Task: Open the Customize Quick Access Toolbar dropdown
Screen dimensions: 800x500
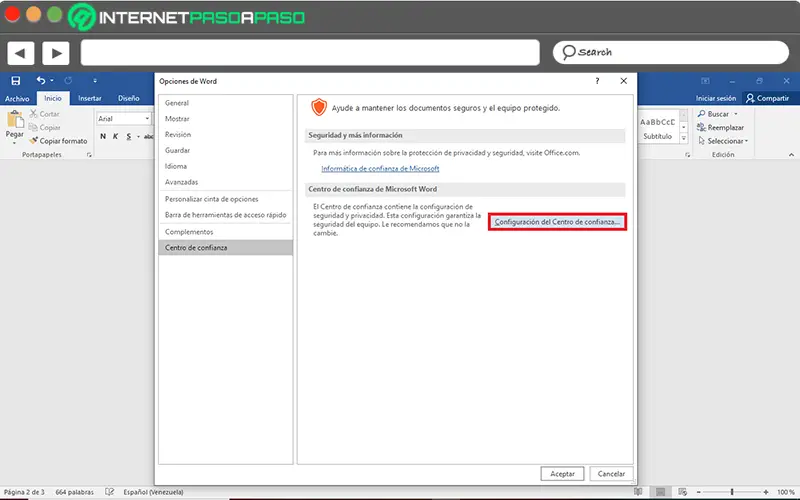Action: pos(95,81)
